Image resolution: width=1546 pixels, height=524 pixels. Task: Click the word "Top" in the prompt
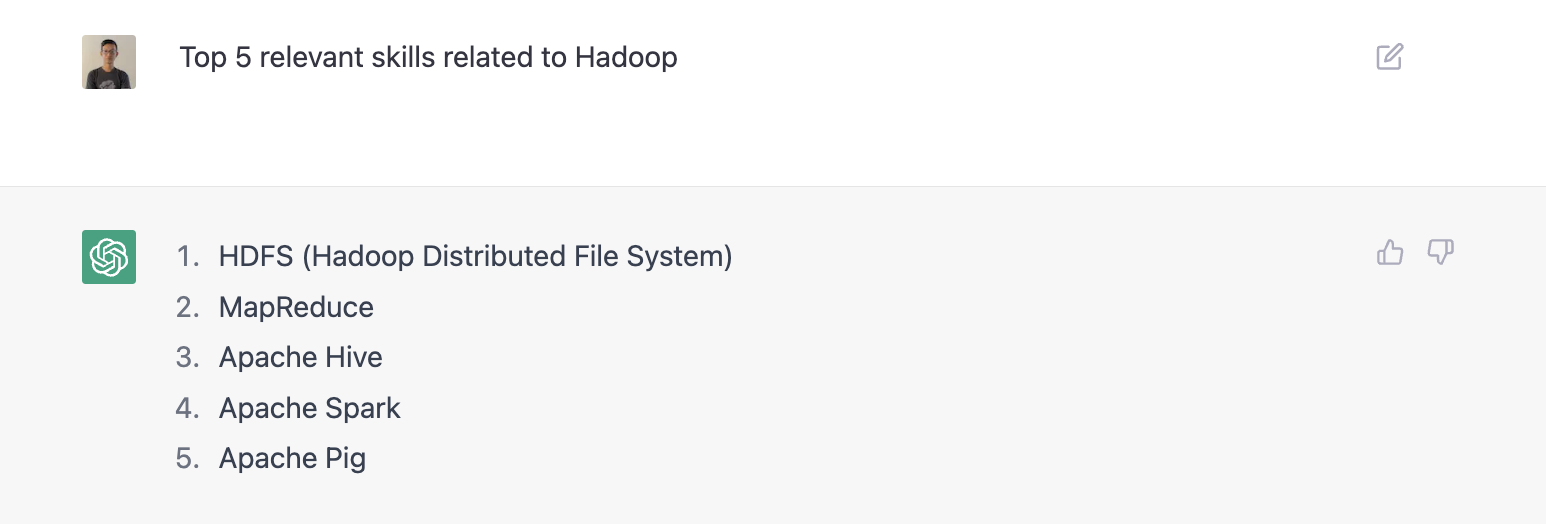(x=203, y=58)
